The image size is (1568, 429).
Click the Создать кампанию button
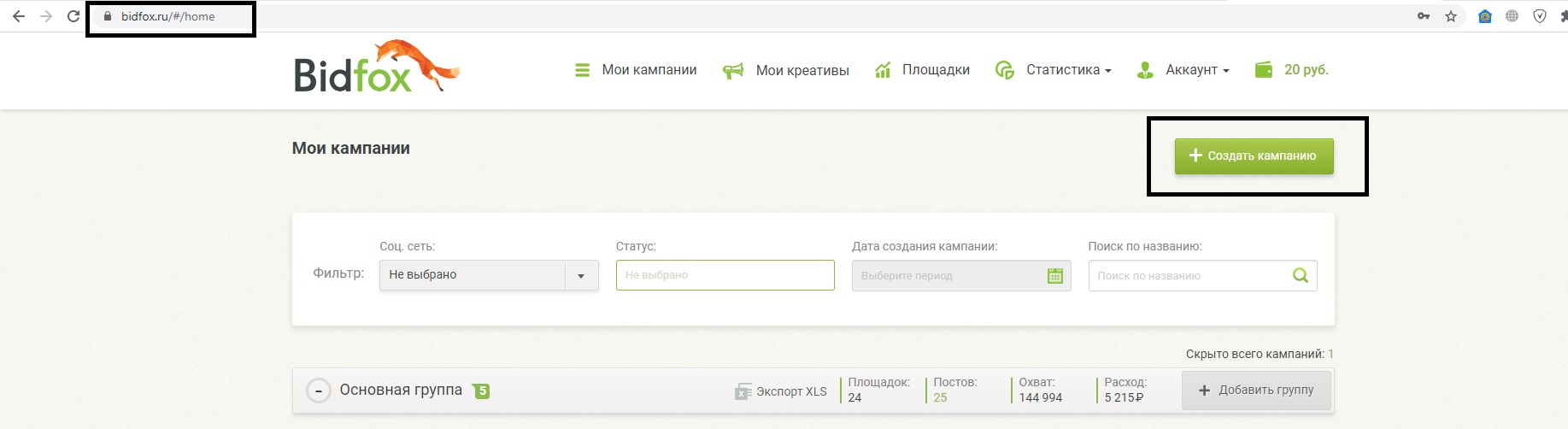pyautogui.click(x=1254, y=156)
